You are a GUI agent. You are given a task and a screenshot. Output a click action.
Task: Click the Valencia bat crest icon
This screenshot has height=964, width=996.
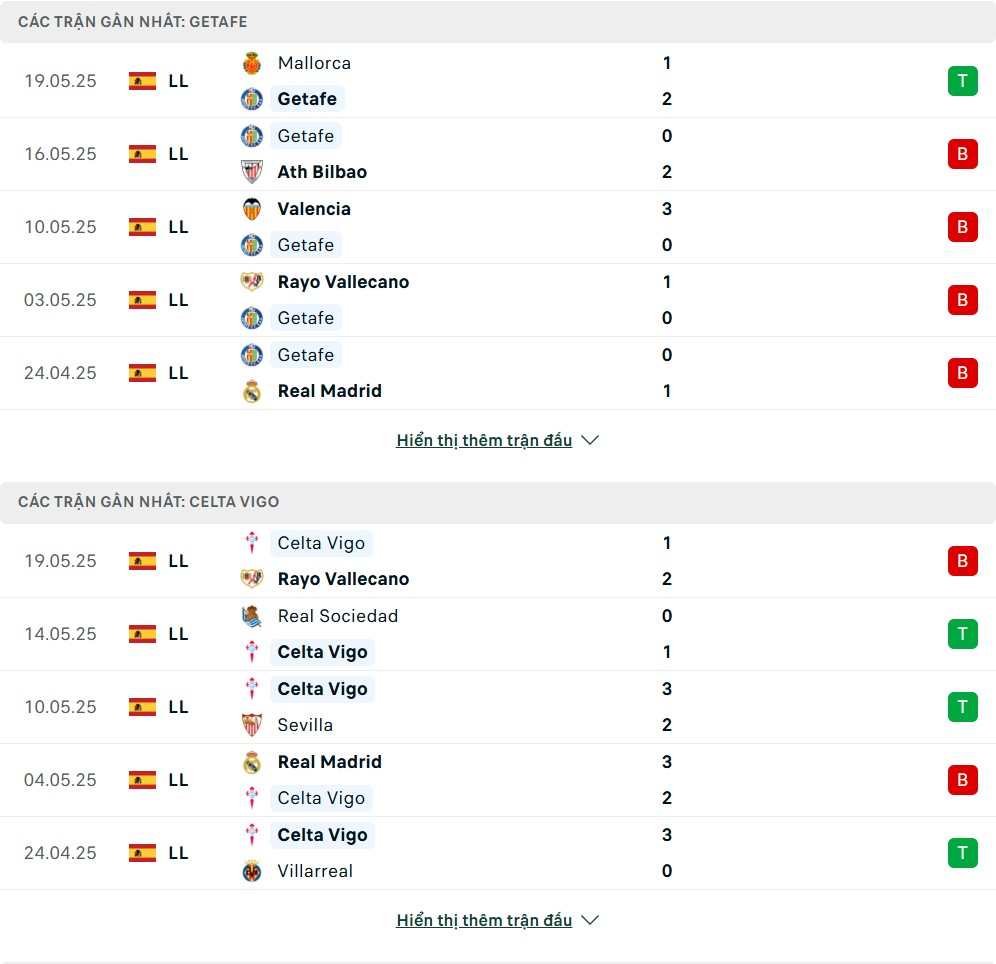[x=252, y=209]
